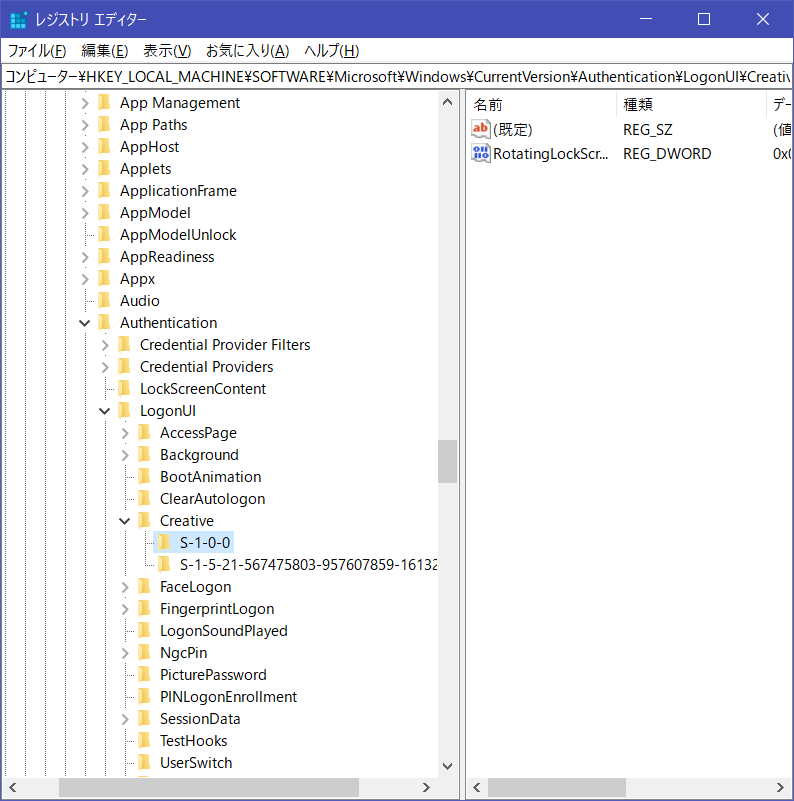Select the S-1-5-21-567475803 SID key
Viewport: 794px width, 801px height.
(x=308, y=565)
